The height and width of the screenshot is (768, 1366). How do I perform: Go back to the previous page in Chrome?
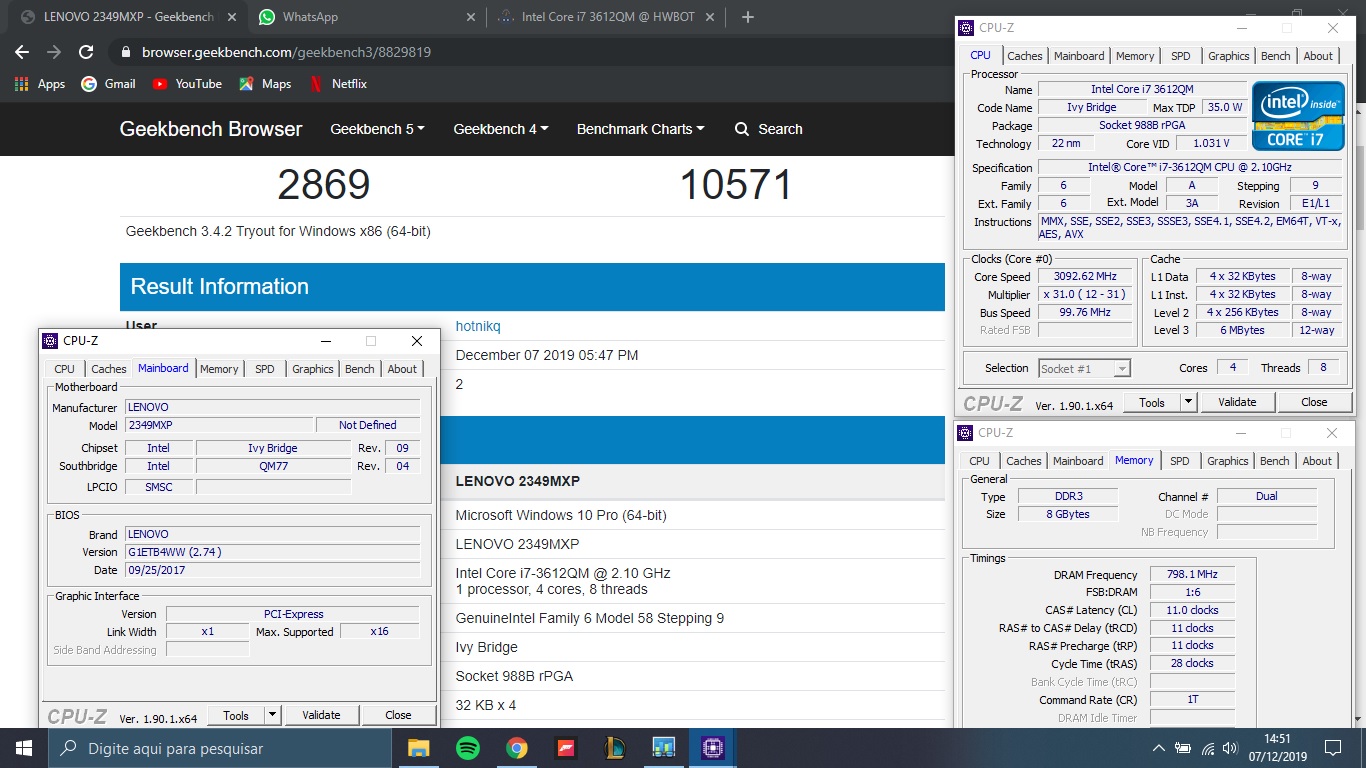[22, 52]
